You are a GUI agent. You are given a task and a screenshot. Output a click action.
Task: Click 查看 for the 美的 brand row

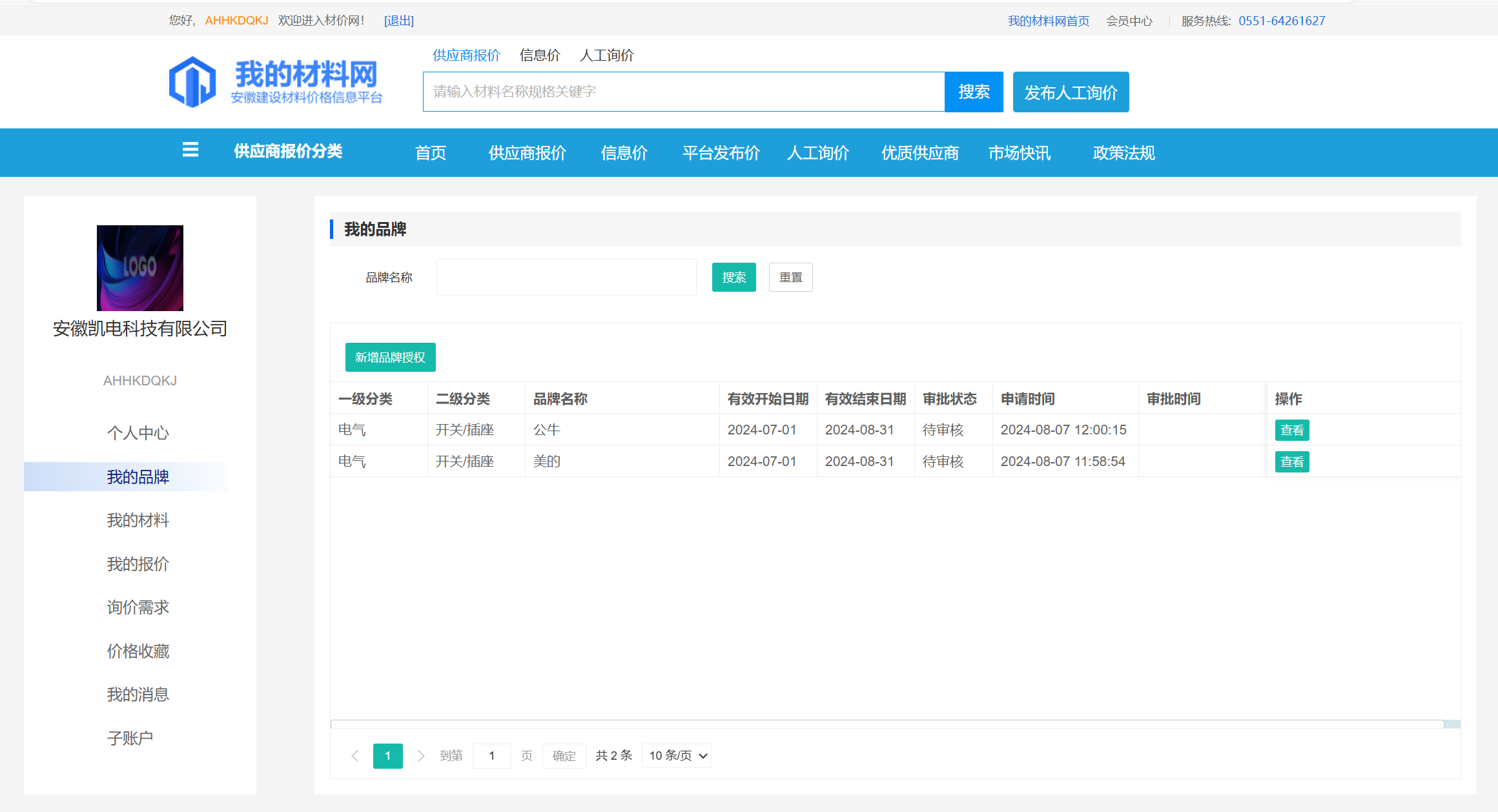[x=1291, y=462]
